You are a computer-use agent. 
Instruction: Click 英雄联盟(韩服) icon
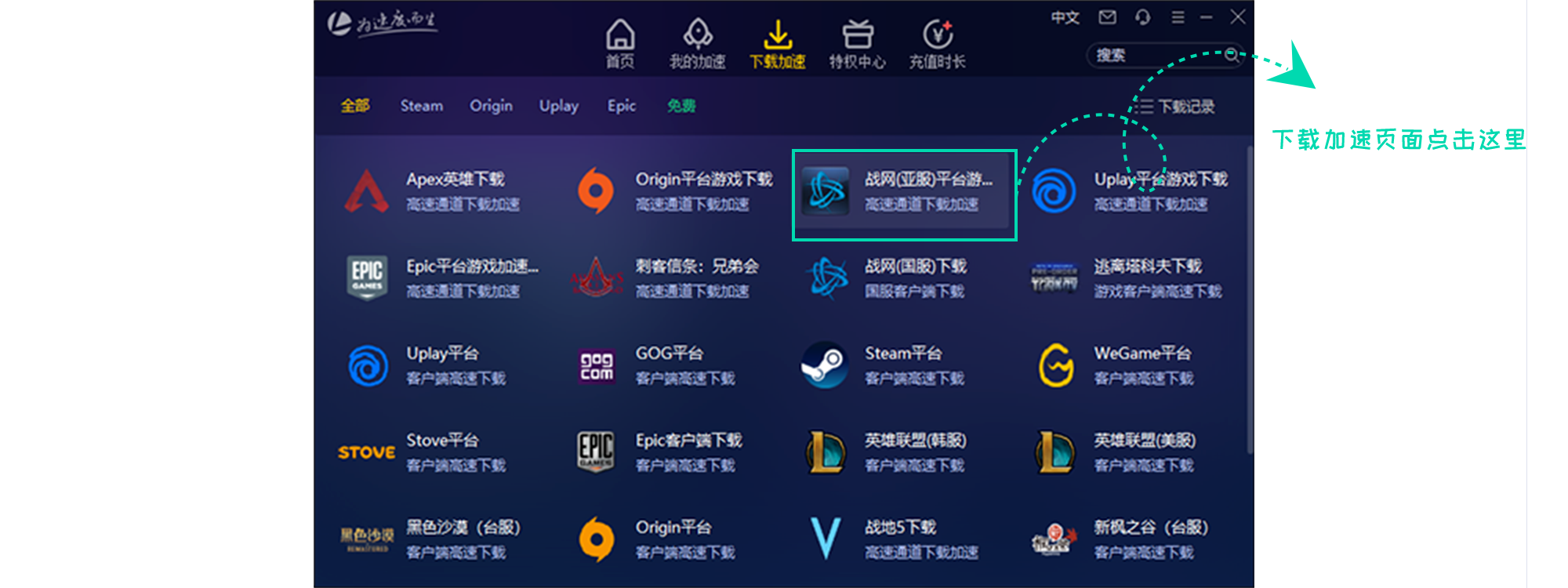point(825,452)
